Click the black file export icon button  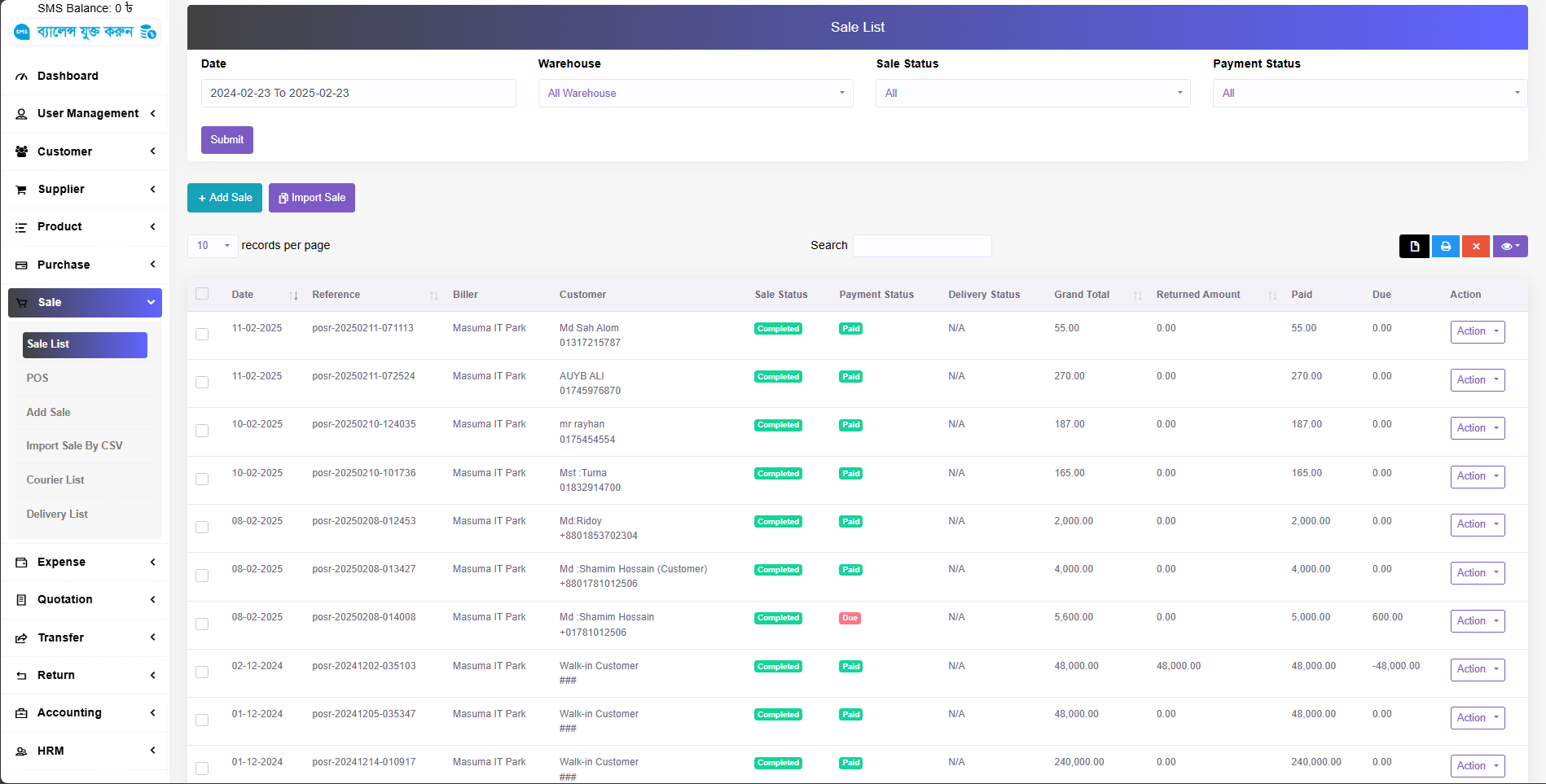[x=1414, y=246]
